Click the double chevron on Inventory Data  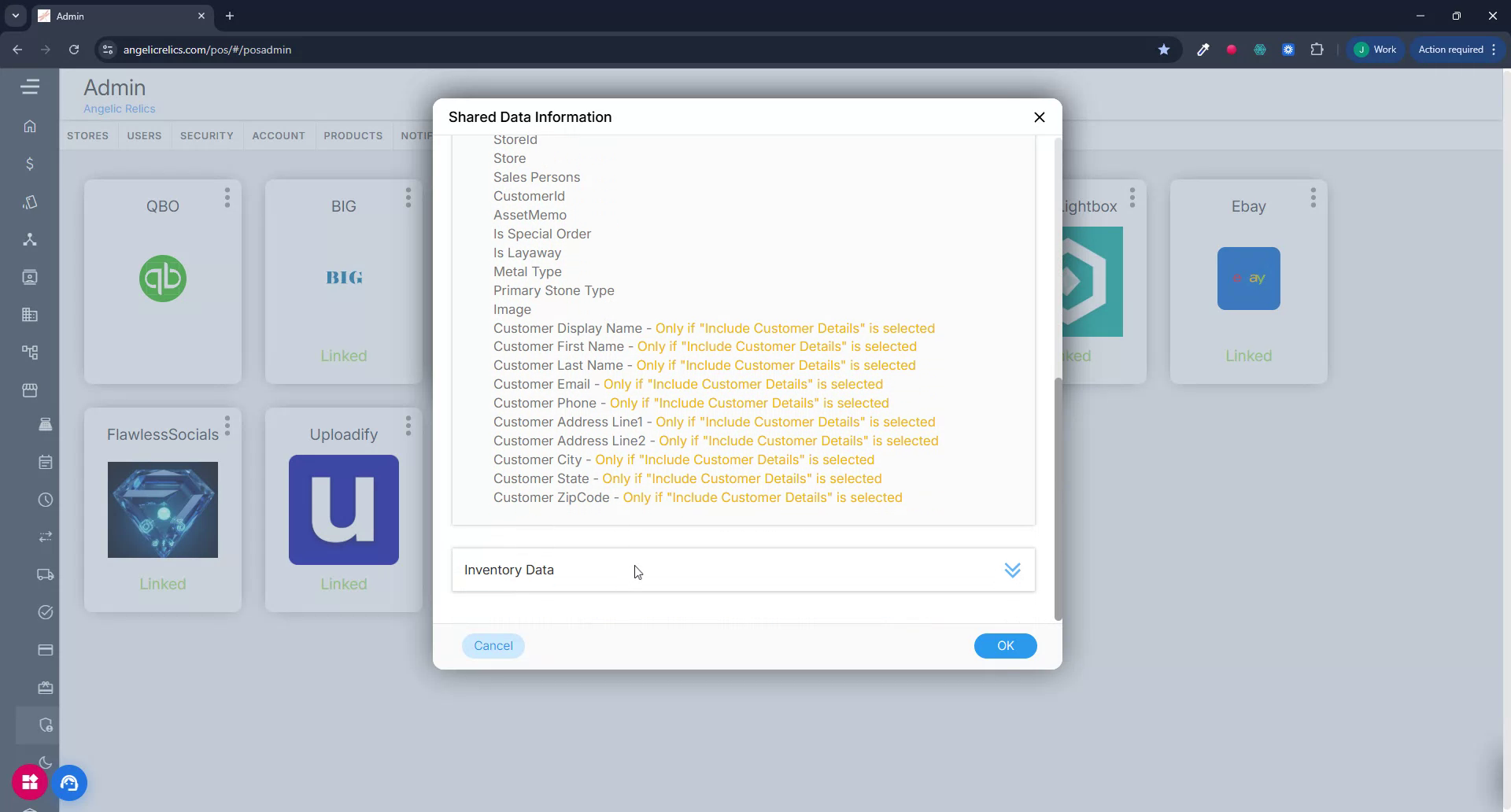[x=1012, y=570]
